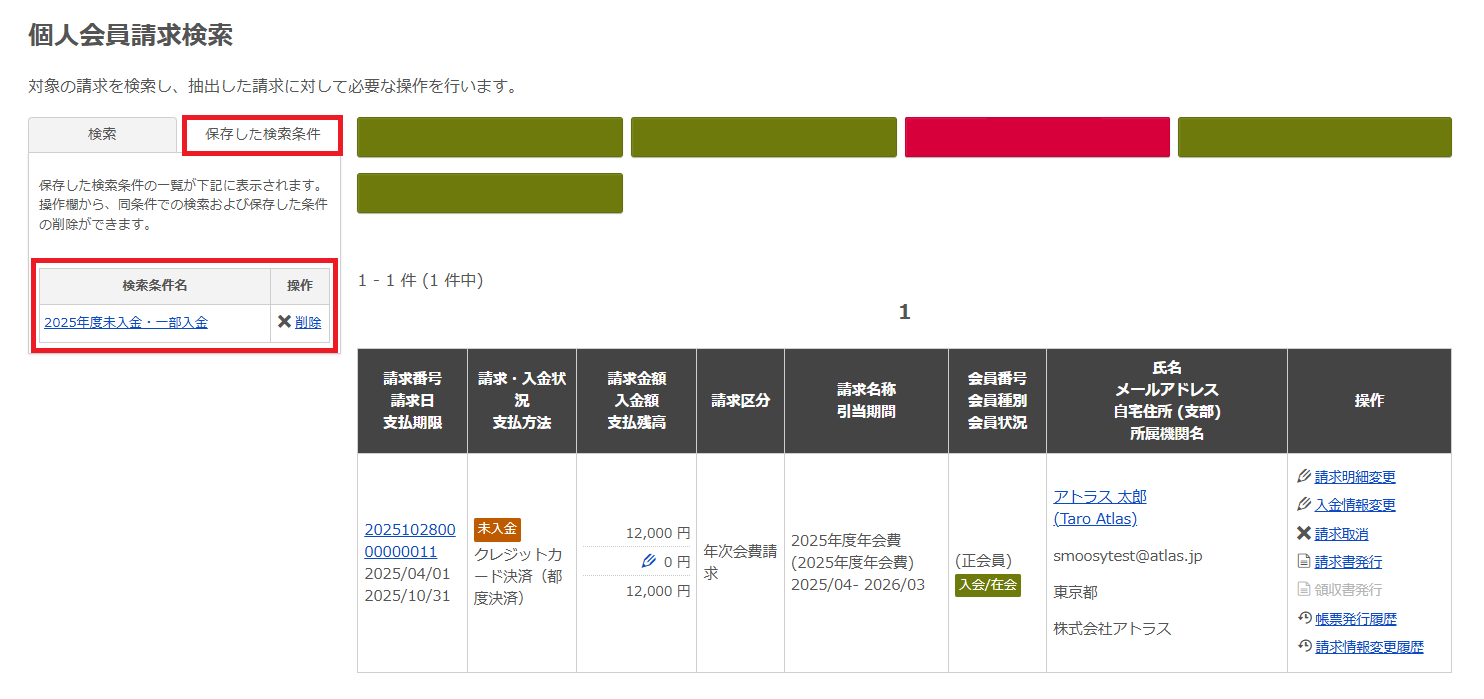This screenshot has height=699, width=1484.
Task: Click the pencil icon beside 請求明細変更
Action: tap(1302, 476)
